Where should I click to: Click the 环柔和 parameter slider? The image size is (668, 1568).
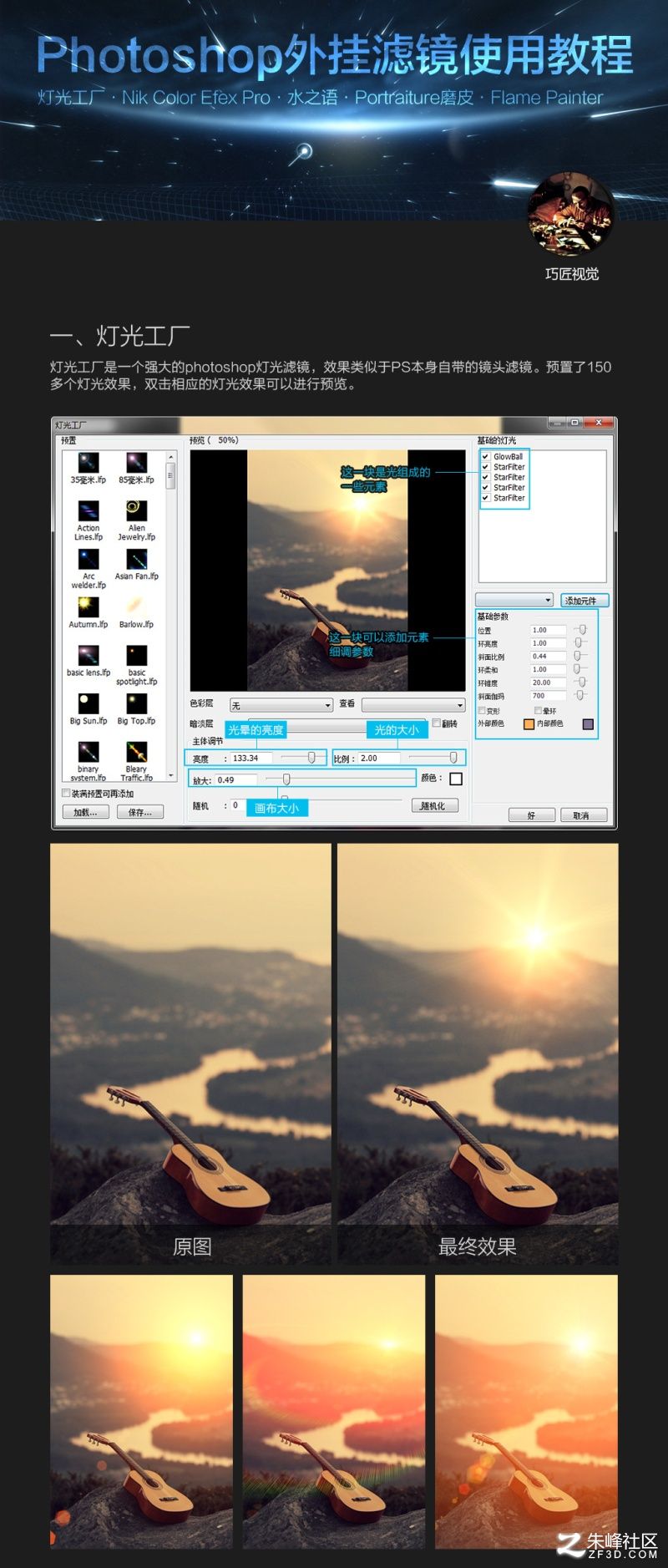[x=576, y=669]
